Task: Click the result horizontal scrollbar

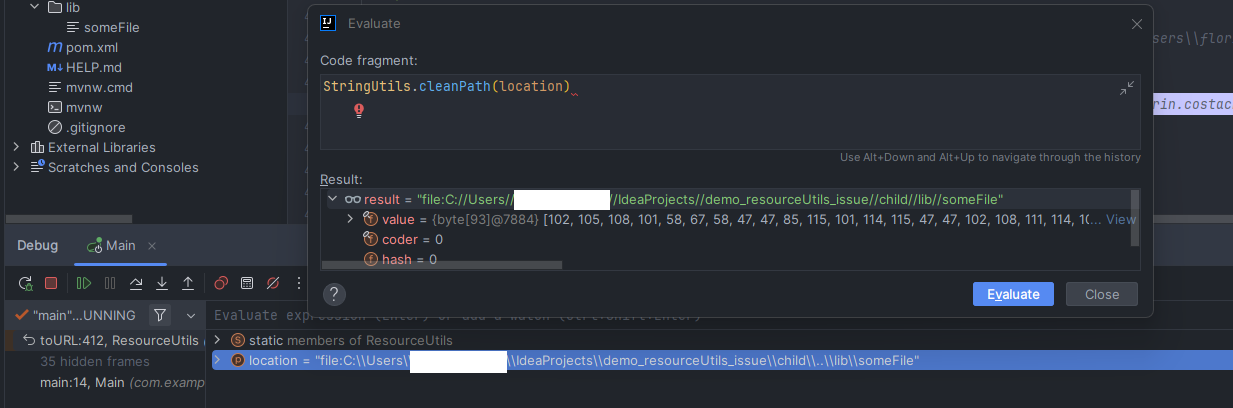Action: [442, 265]
